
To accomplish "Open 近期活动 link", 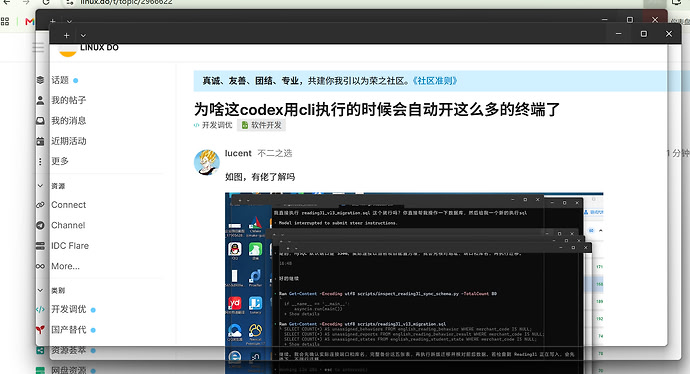I will point(69,141).
